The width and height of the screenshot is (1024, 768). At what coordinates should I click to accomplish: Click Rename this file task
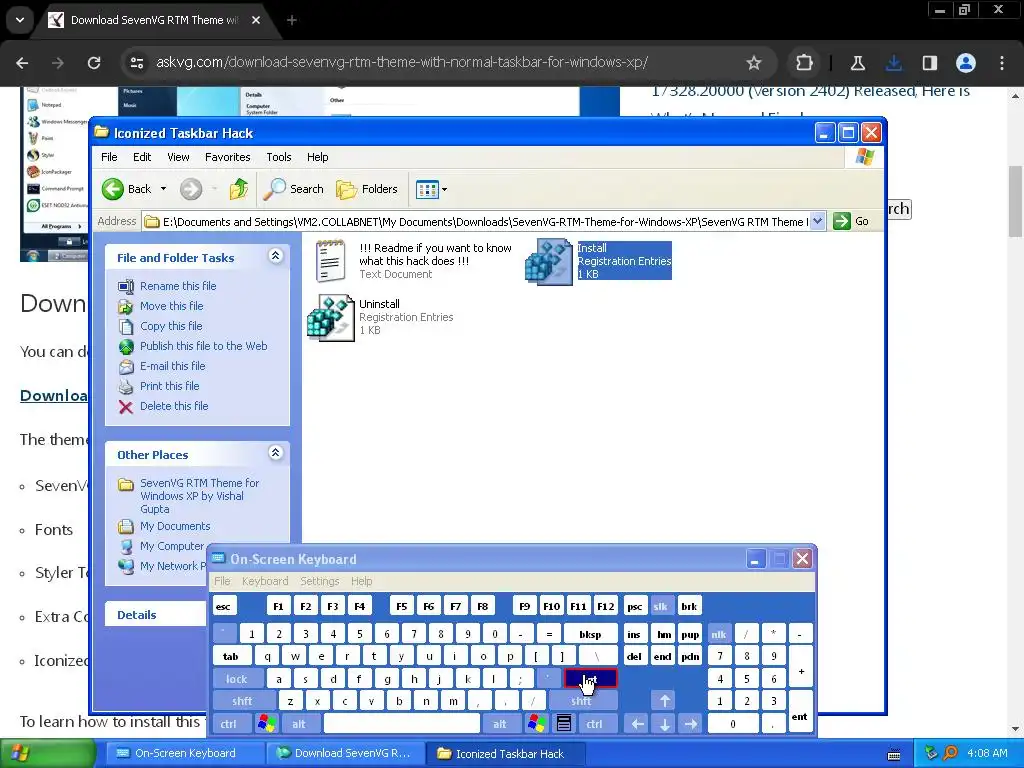click(x=178, y=286)
